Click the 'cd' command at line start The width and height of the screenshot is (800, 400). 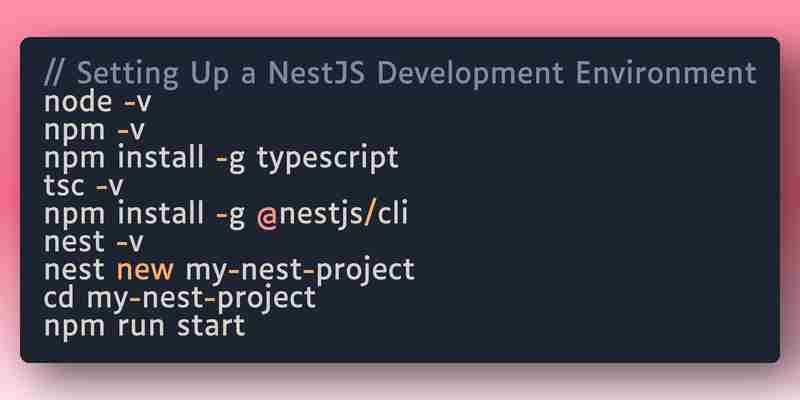[59, 297]
